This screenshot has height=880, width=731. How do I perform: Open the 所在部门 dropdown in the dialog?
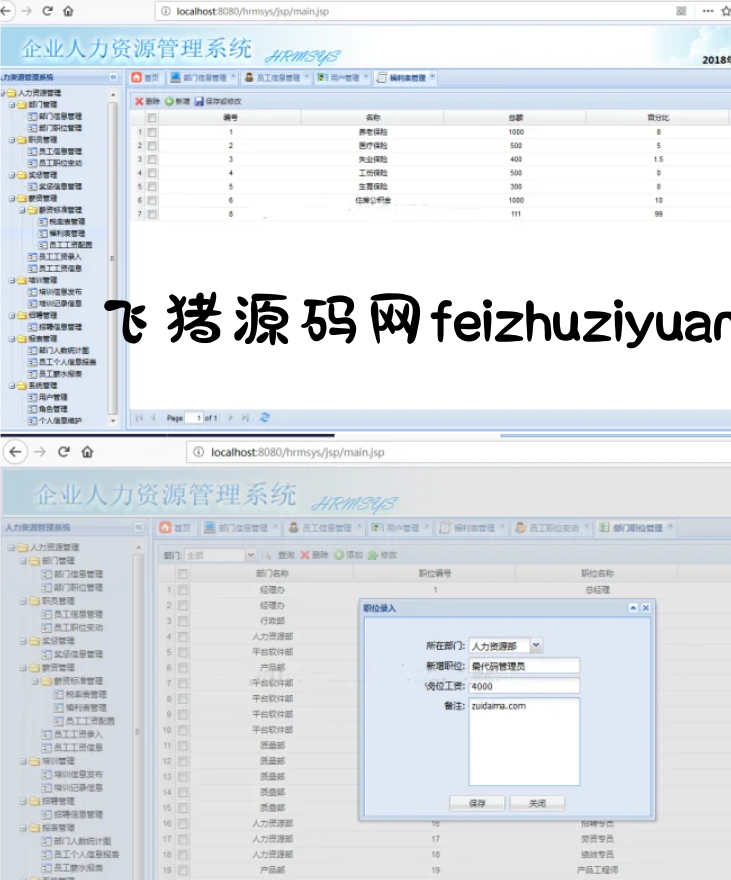tap(537, 646)
